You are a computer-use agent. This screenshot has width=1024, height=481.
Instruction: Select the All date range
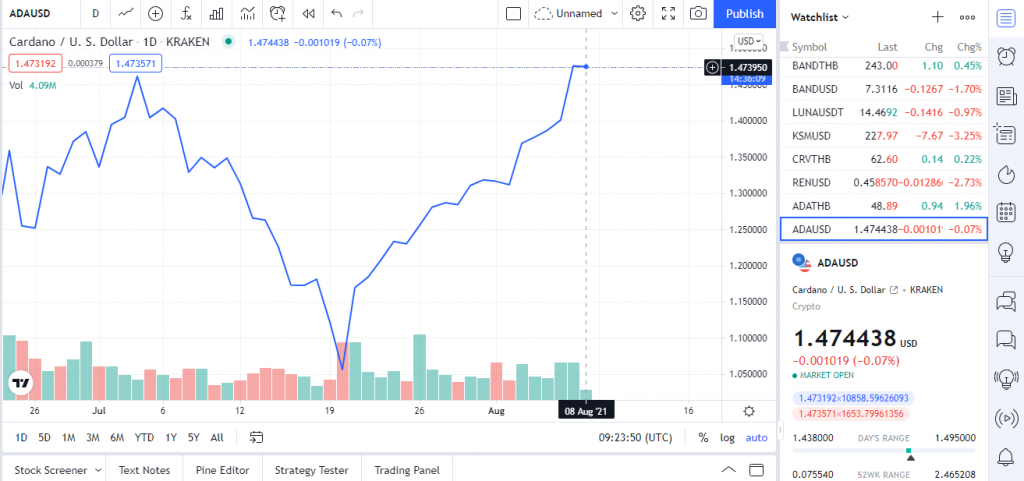tap(217, 437)
